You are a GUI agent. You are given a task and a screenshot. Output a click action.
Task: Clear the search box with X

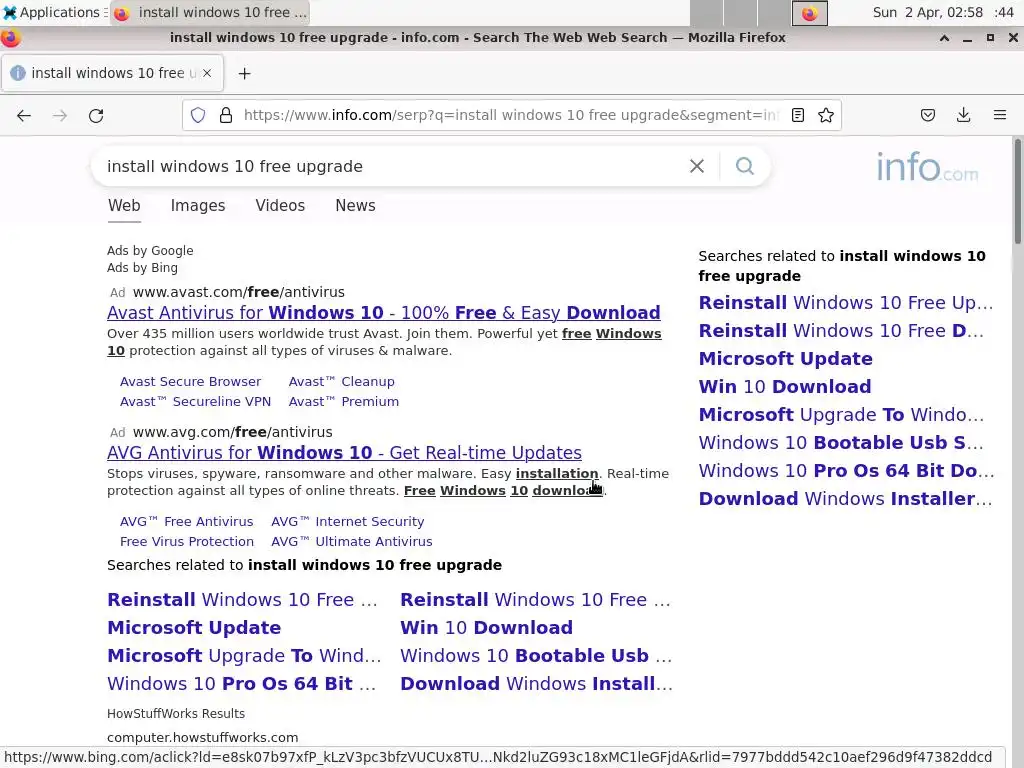[697, 167]
